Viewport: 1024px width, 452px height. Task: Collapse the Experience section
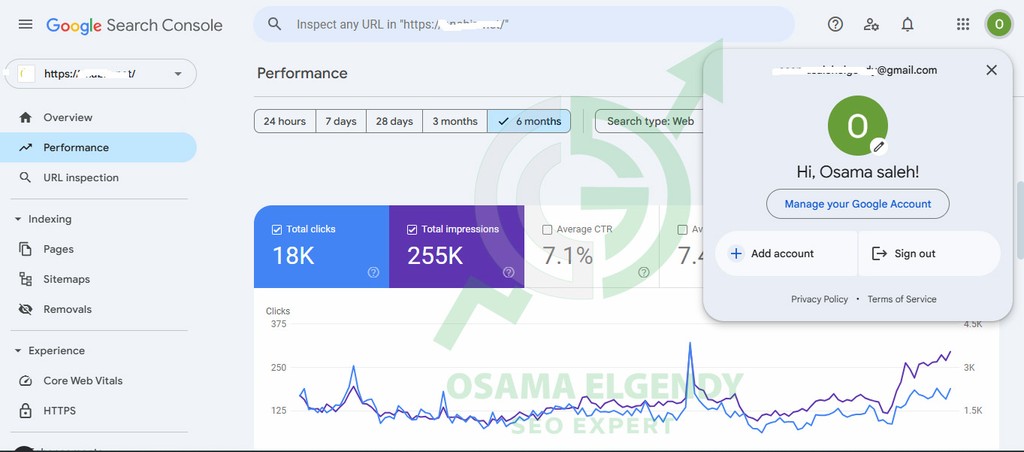tap(17, 351)
